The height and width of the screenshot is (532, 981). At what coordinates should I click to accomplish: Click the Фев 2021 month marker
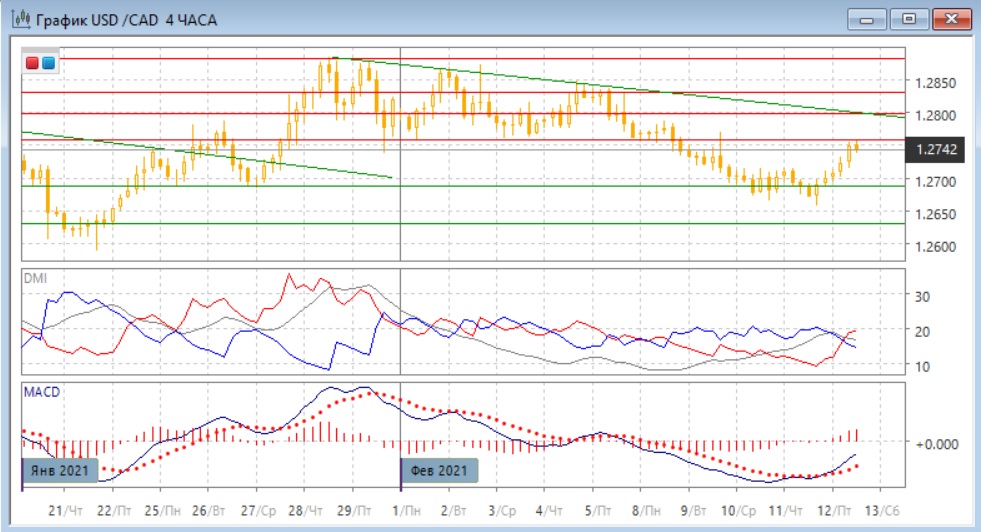[x=439, y=469]
